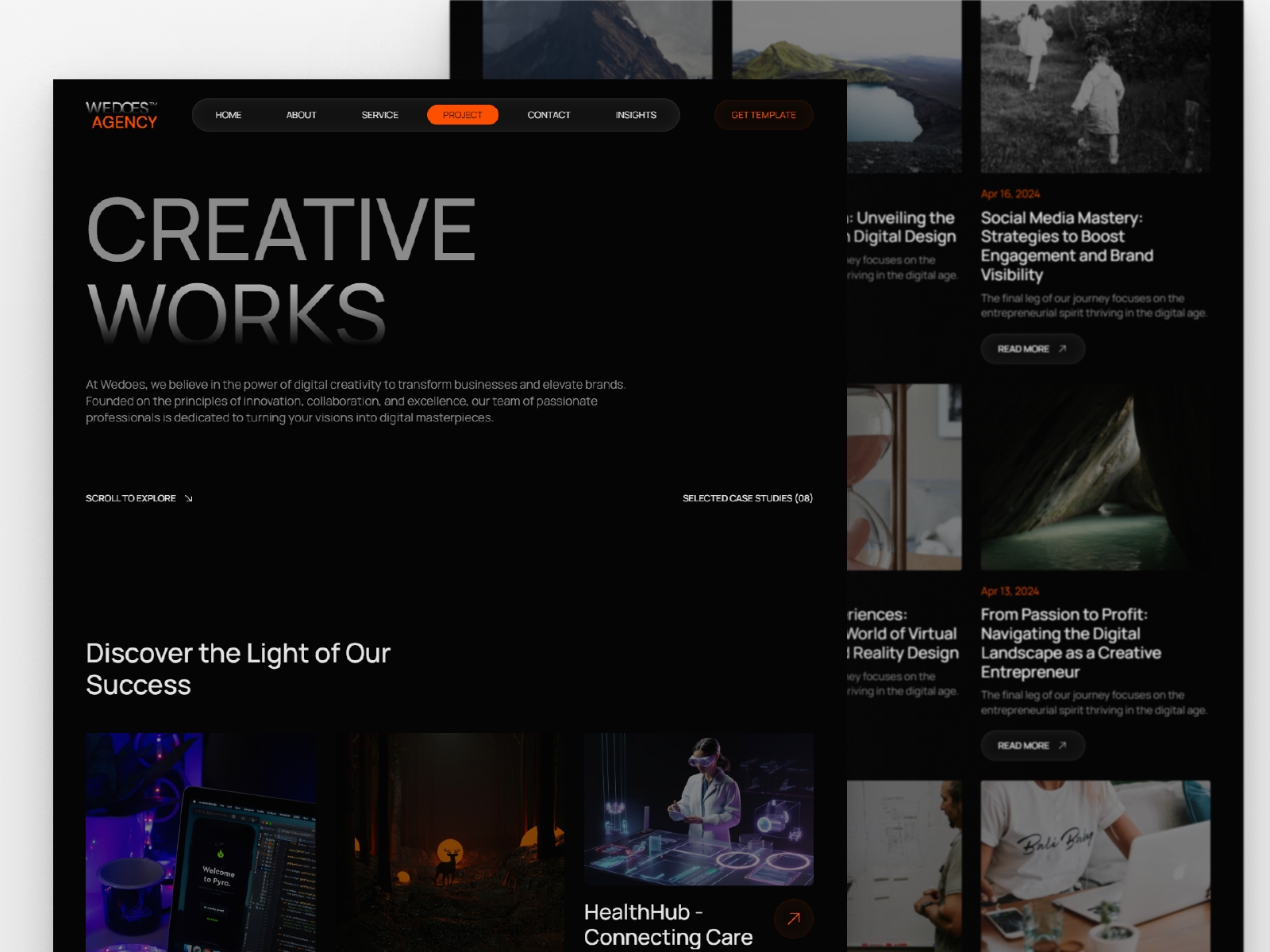Click the GET TEMPLATE button

coord(764,114)
